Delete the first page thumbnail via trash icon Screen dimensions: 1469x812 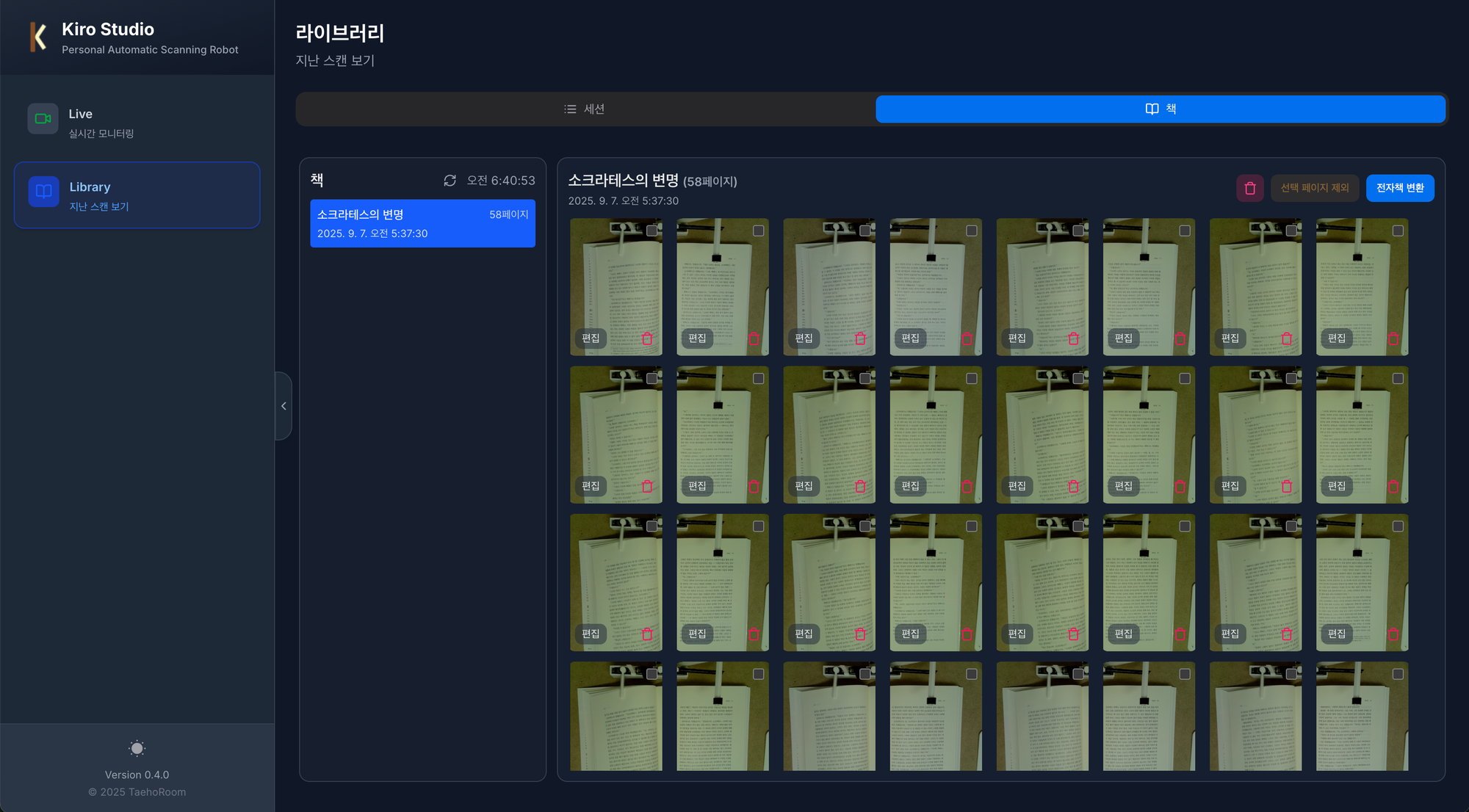pyautogui.click(x=646, y=338)
